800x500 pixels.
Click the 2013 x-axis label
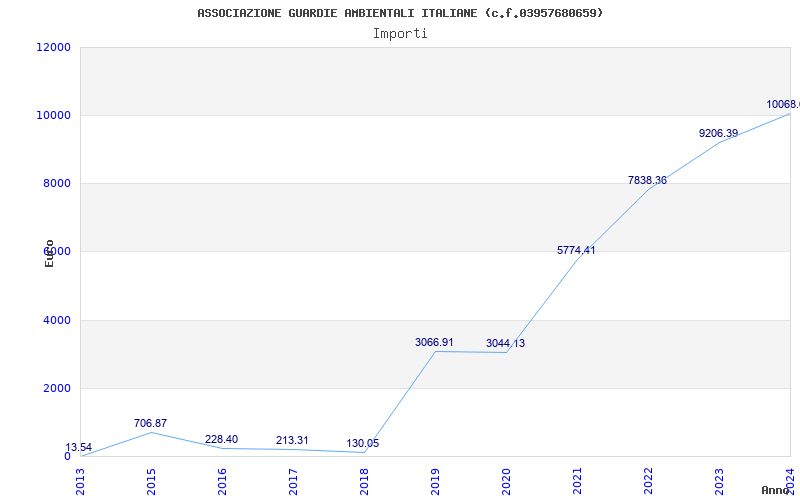coord(80,481)
